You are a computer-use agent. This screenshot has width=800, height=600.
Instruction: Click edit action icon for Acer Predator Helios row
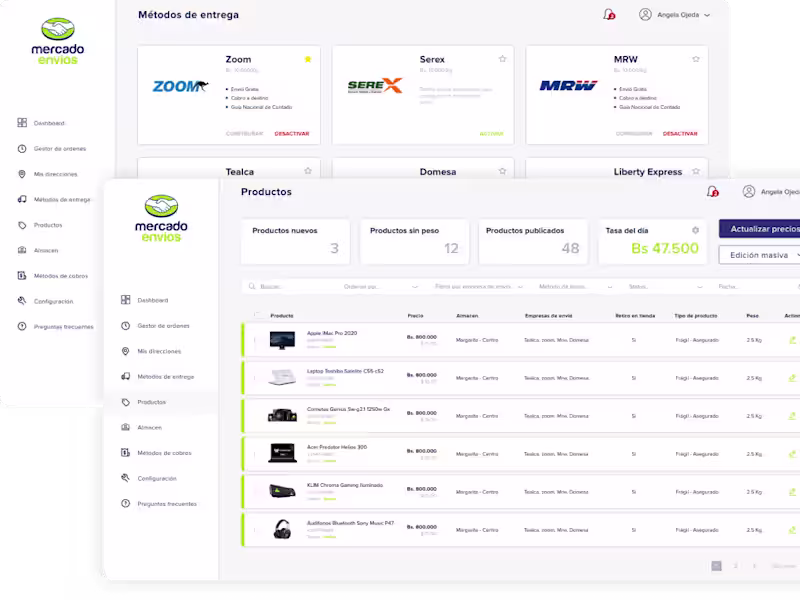pos(792,454)
